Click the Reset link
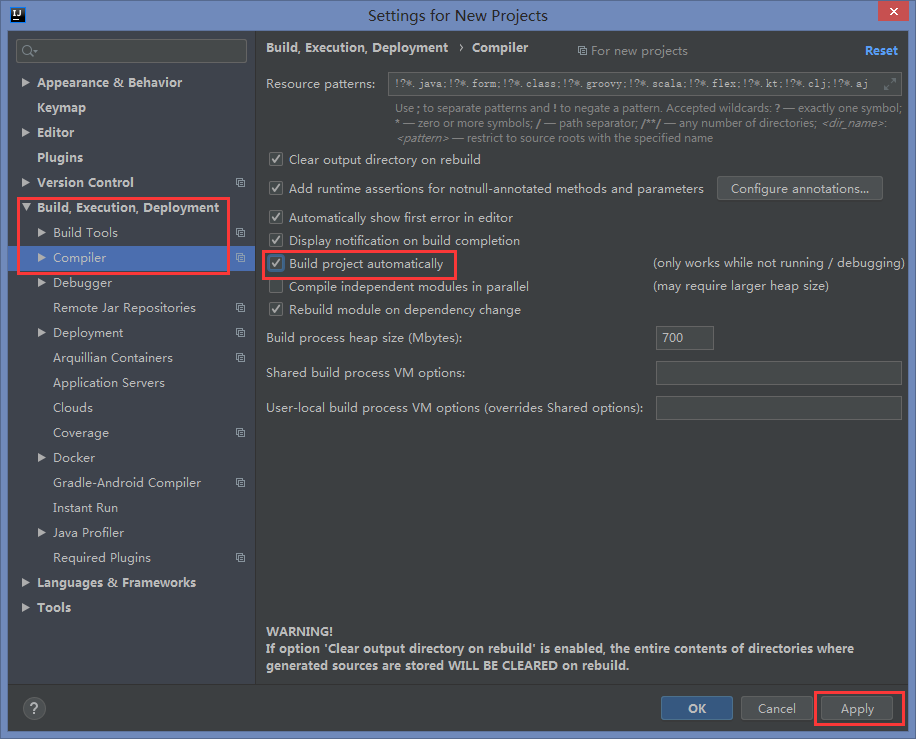The height and width of the screenshot is (739, 916). (x=881, y=50)
